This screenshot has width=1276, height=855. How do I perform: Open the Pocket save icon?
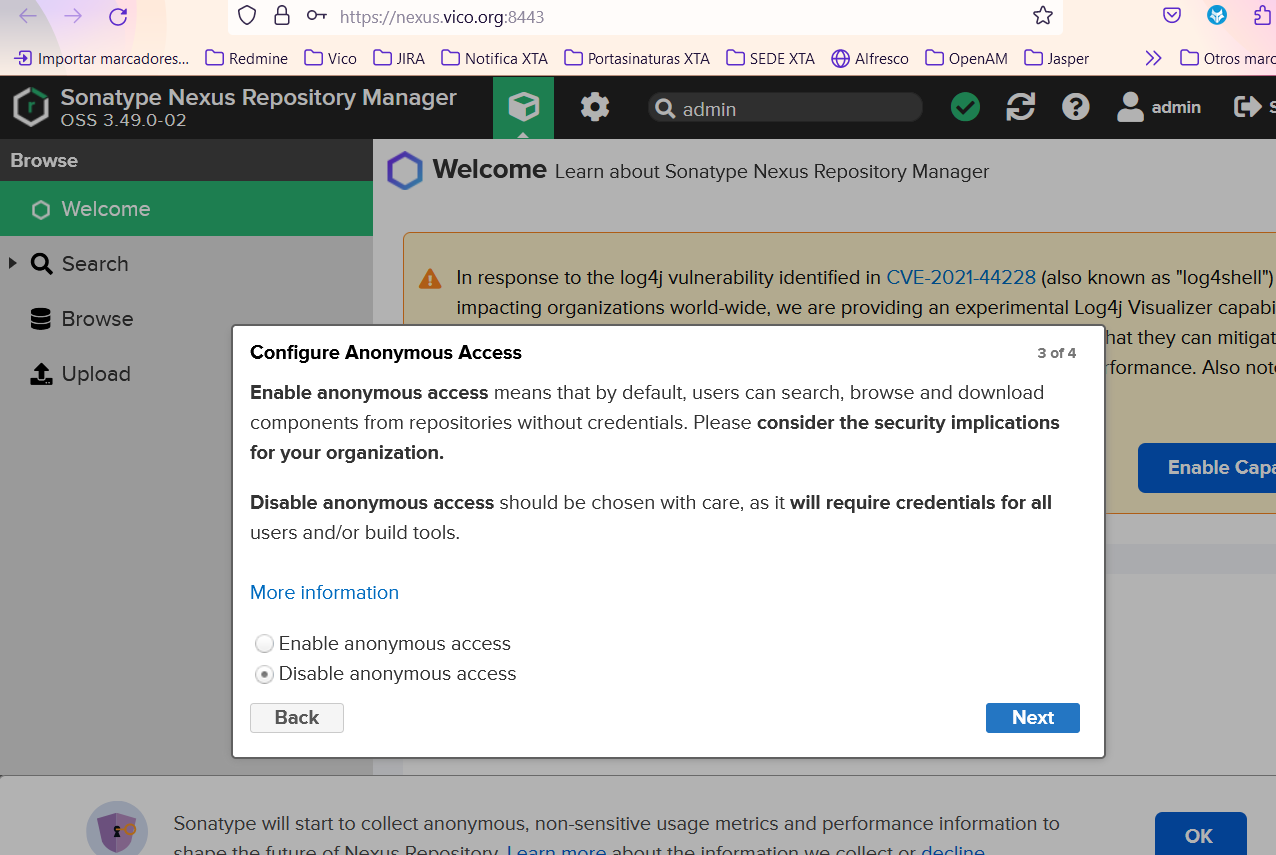[1172, 16]
